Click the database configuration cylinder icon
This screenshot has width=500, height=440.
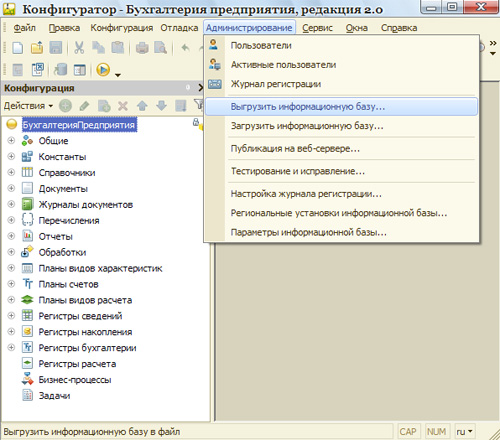[61, 70]
